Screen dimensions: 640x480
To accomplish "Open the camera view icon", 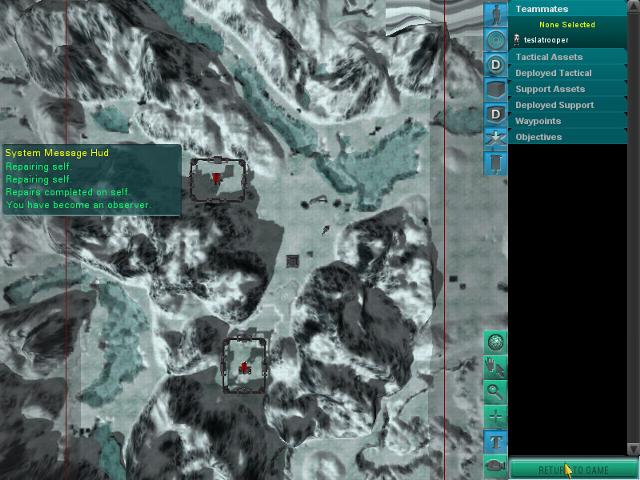I will pyautogui.click(x=496, y=466).
